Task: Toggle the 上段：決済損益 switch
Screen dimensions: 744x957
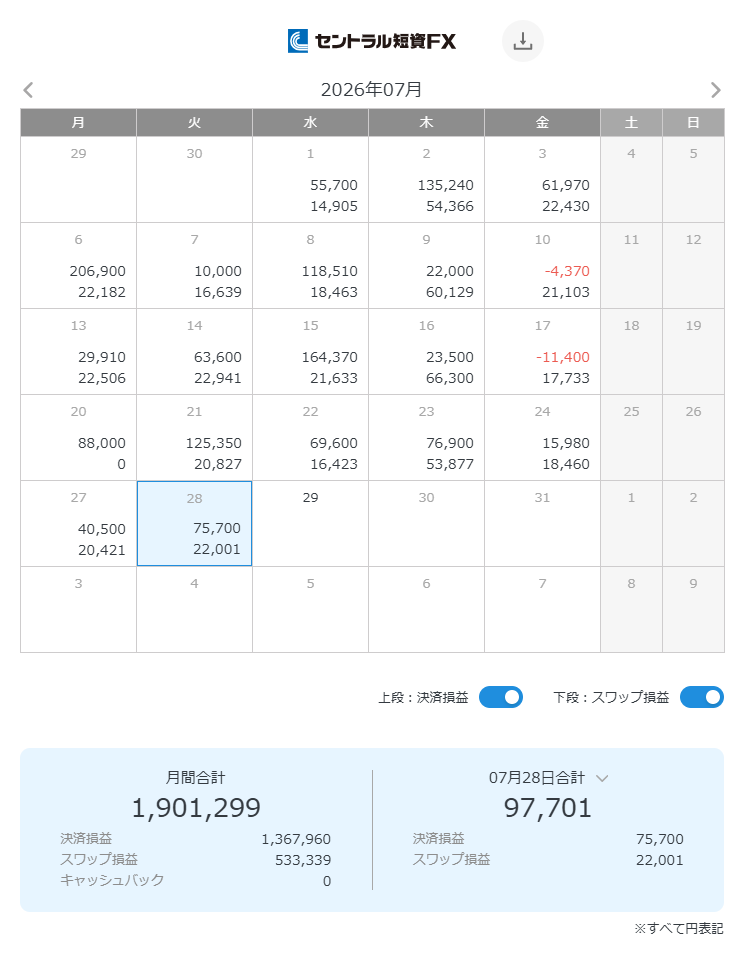Action: [x=500, y=697]
